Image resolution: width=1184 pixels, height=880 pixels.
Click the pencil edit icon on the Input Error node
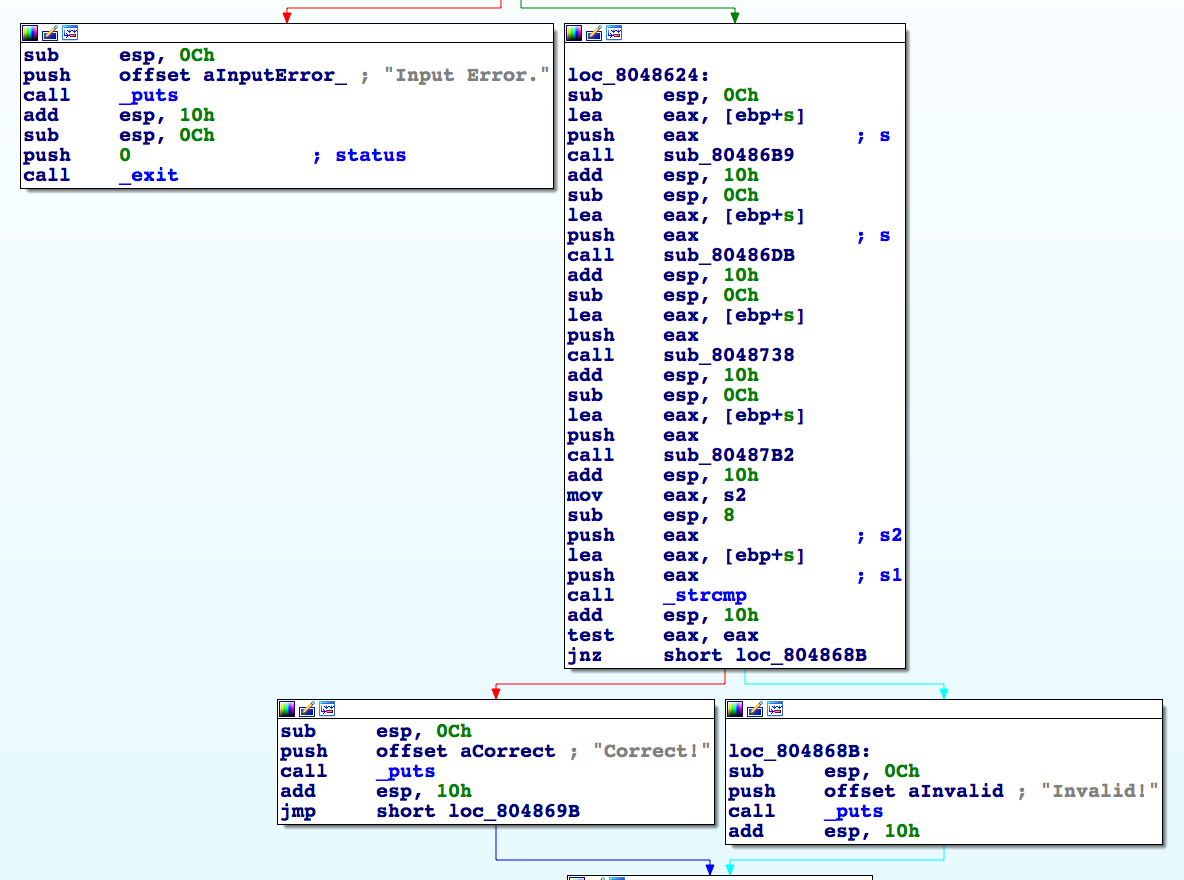click(50, 33)
